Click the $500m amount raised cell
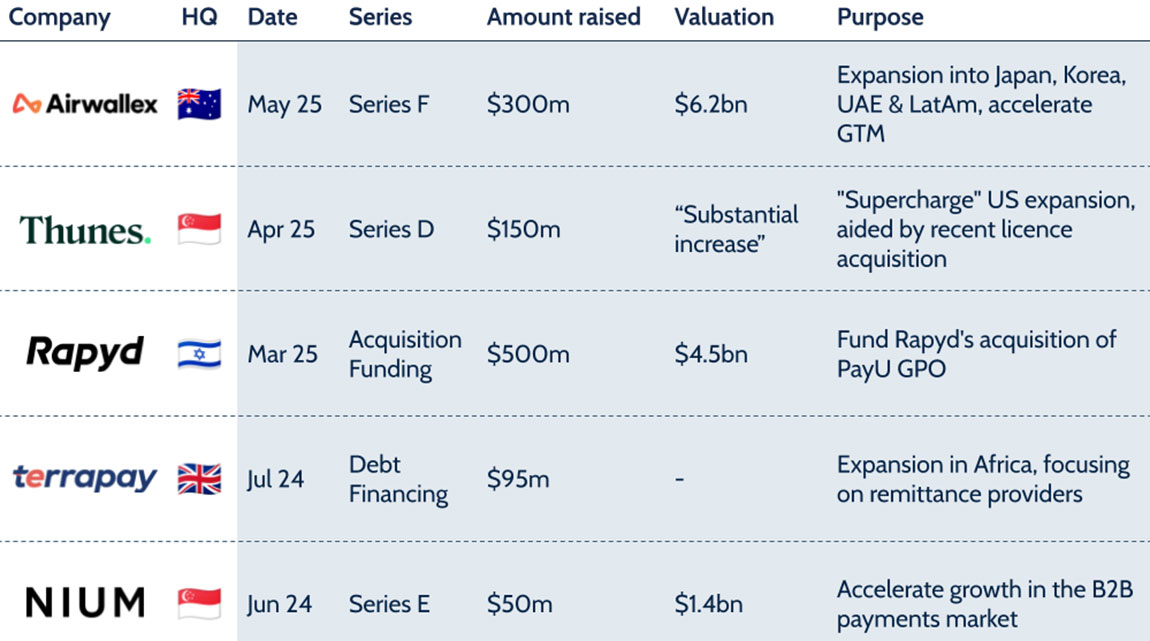 pos(528,354)
